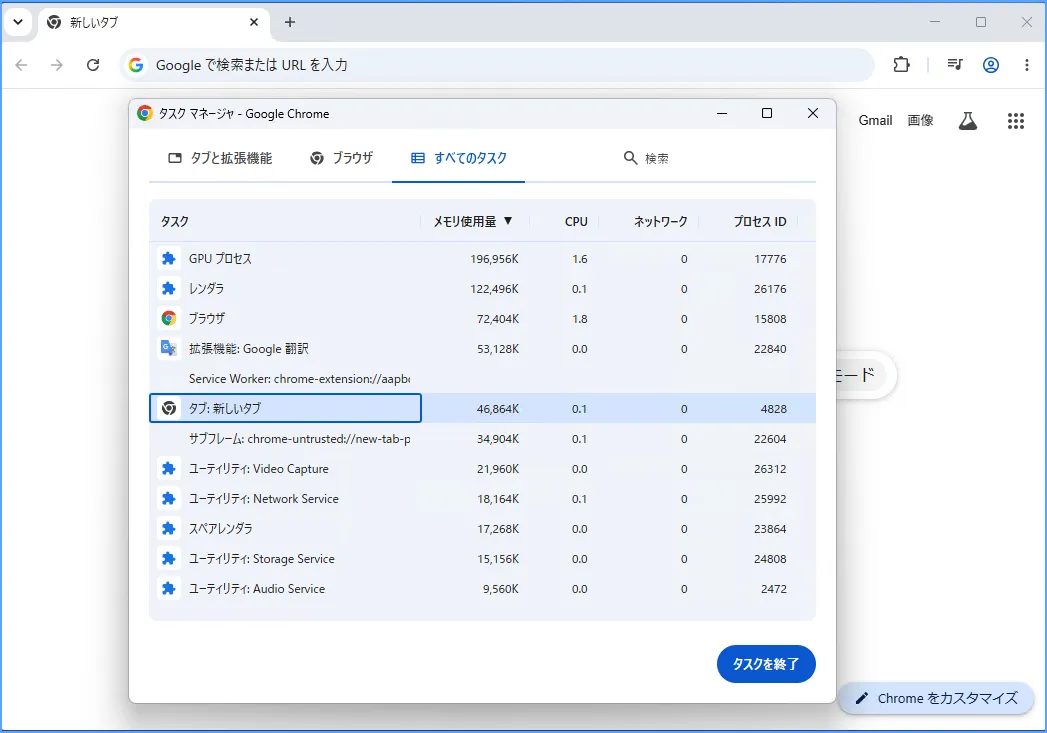Click the Audio Service utility icon
The image size is (1047, 733).
(168, 589)
